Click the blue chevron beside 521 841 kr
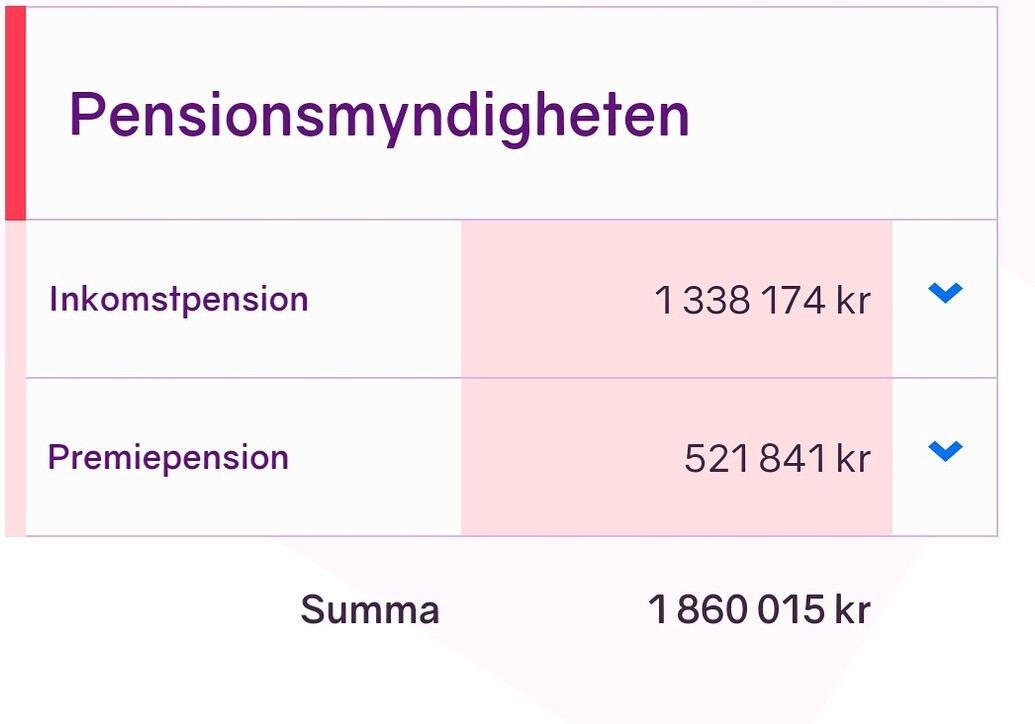Image resolution: width=1035 pixels, height=724 pixels. click(x=944, y=452)
